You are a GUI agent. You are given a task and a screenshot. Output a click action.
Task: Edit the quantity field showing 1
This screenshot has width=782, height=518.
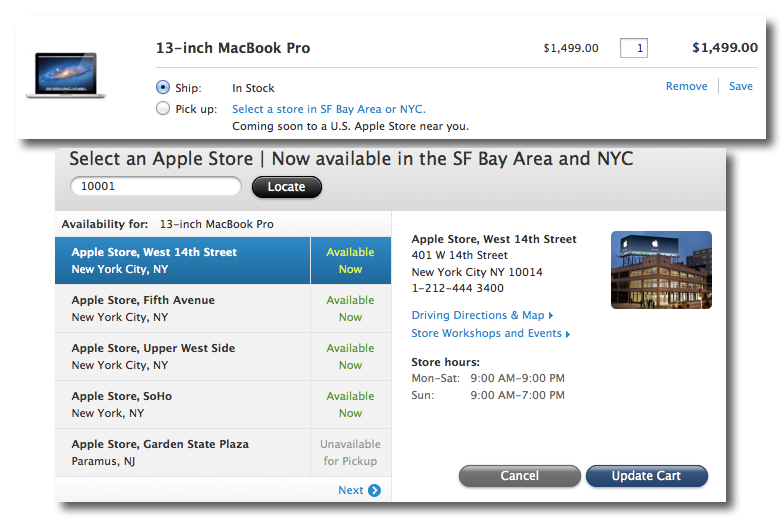tap(634, 48)
